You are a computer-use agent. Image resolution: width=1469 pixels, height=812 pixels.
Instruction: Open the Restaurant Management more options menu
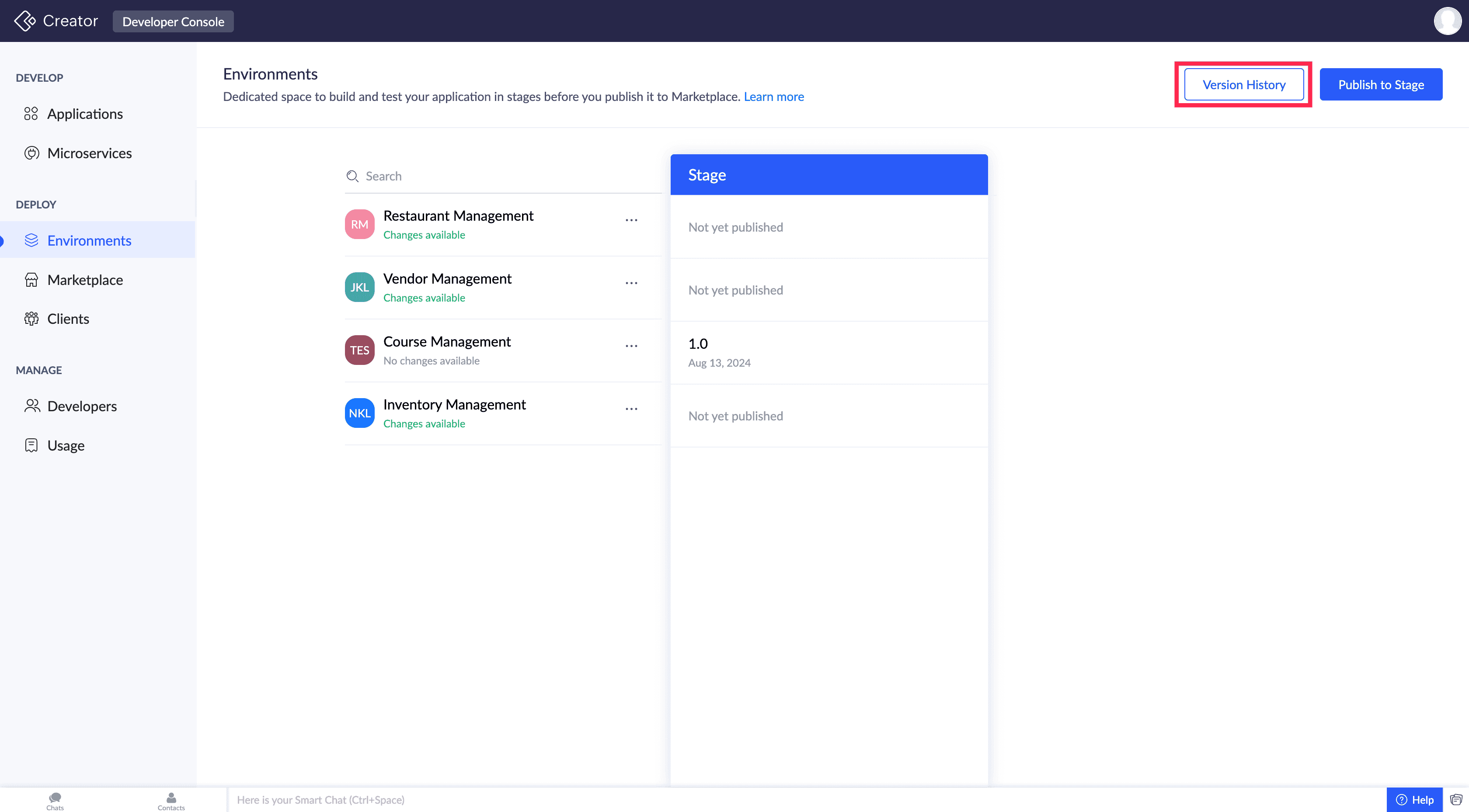[x=631, y=220]
